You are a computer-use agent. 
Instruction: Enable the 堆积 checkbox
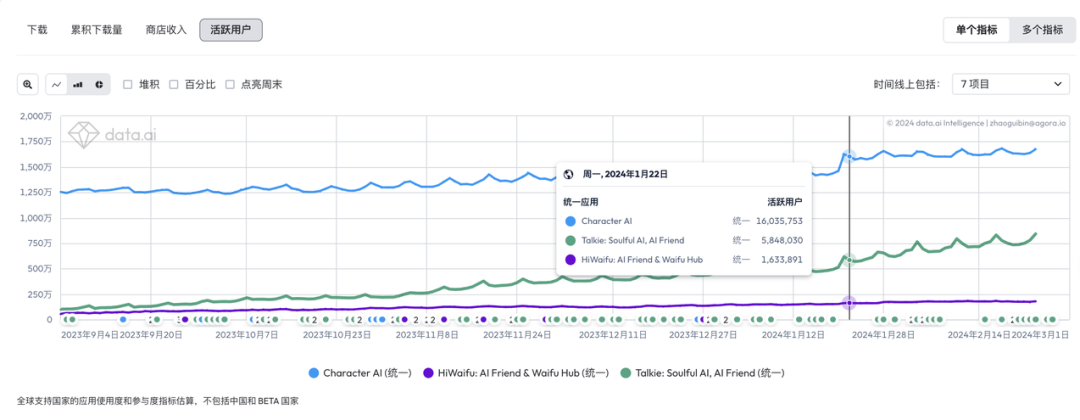(x=127, y=85)
